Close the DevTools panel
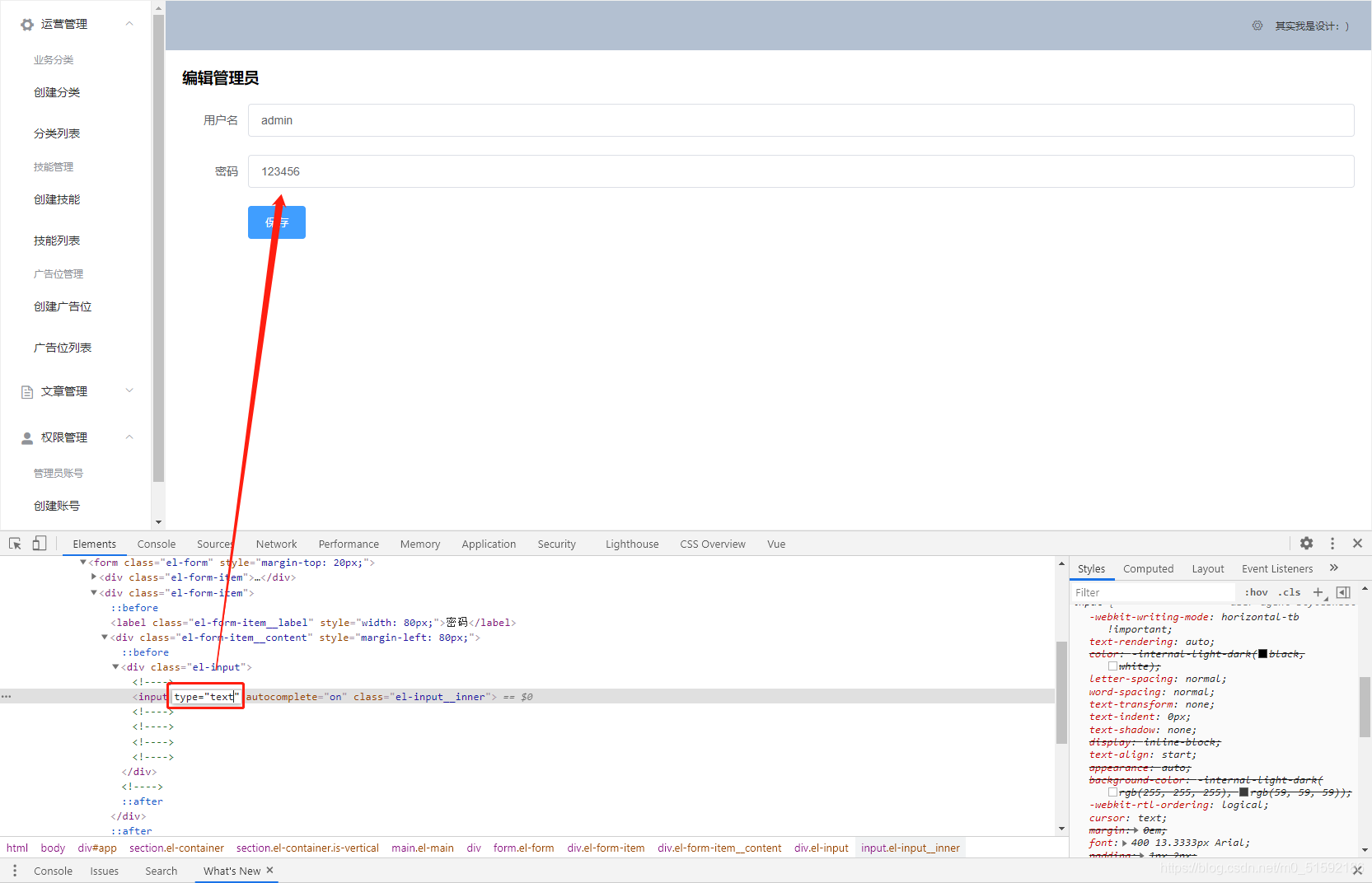The image size is (1372, 883). pyautogui.click(x=1357, y=544)
